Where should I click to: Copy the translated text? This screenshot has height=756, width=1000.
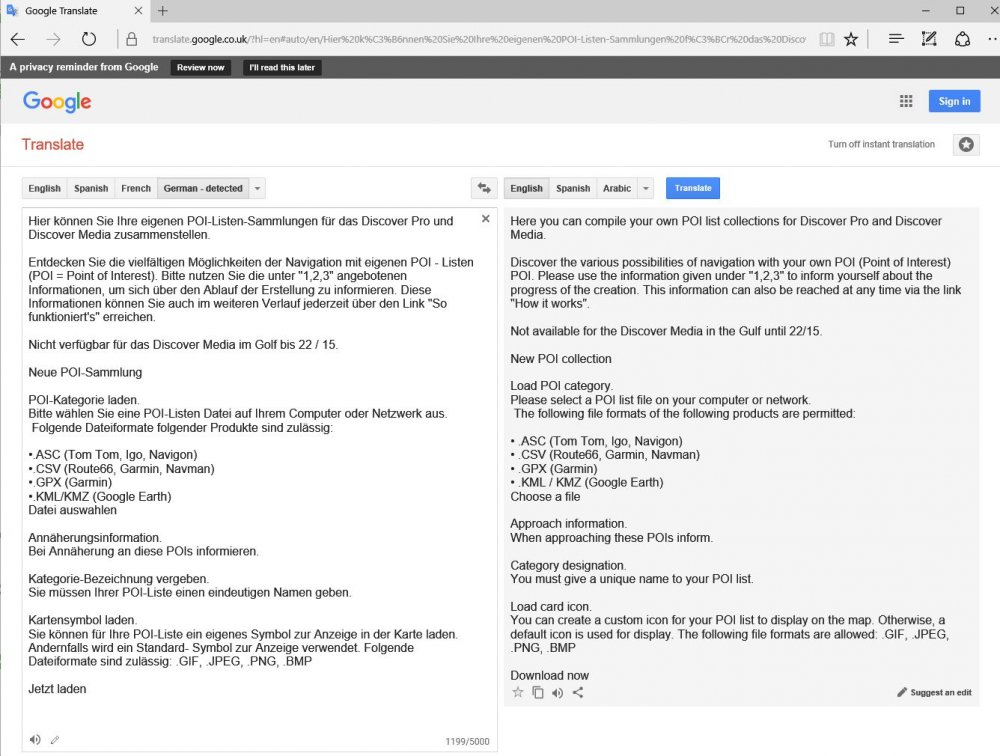click(x=538, y=692)
